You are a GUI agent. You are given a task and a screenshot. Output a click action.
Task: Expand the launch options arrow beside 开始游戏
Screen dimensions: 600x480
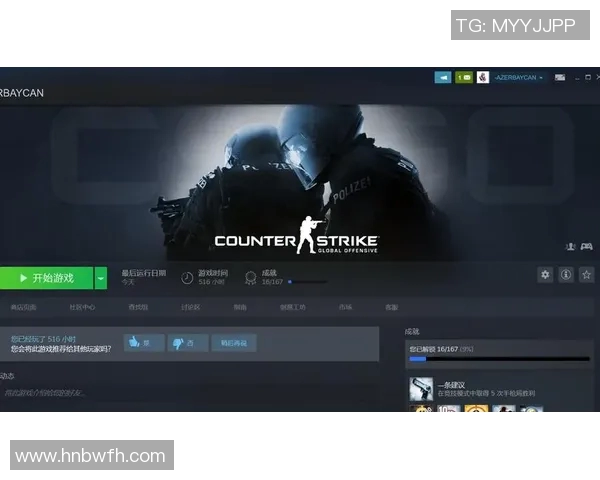click(x=101, y=278)
